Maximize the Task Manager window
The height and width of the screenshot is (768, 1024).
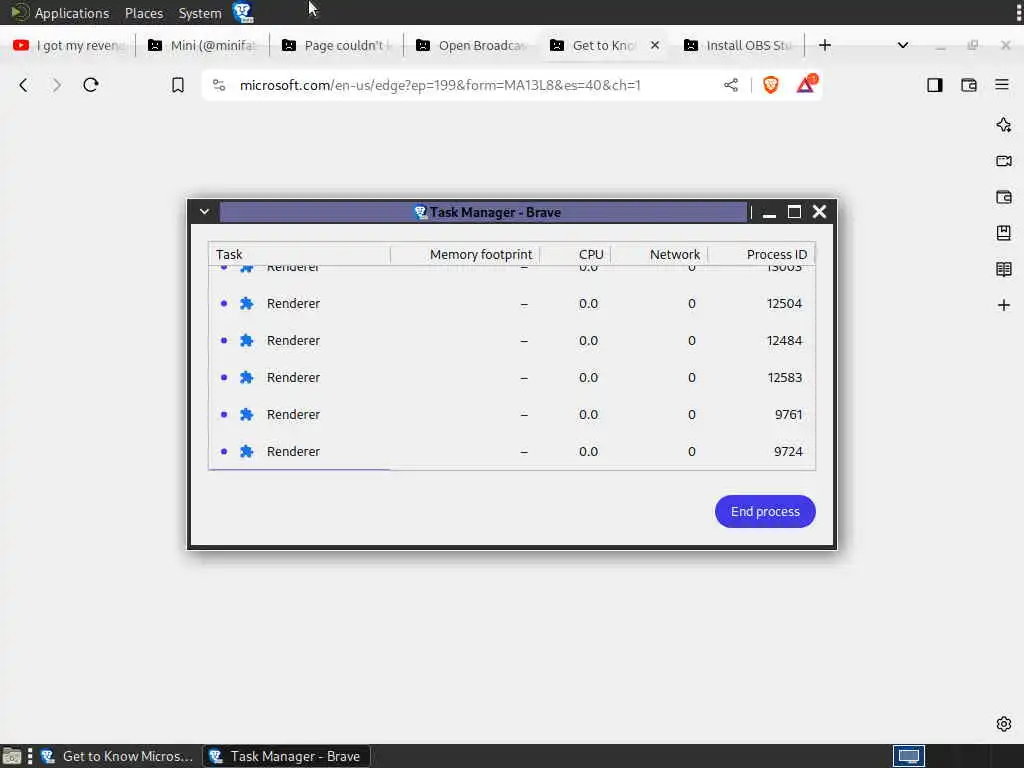[x=794, y=212]
